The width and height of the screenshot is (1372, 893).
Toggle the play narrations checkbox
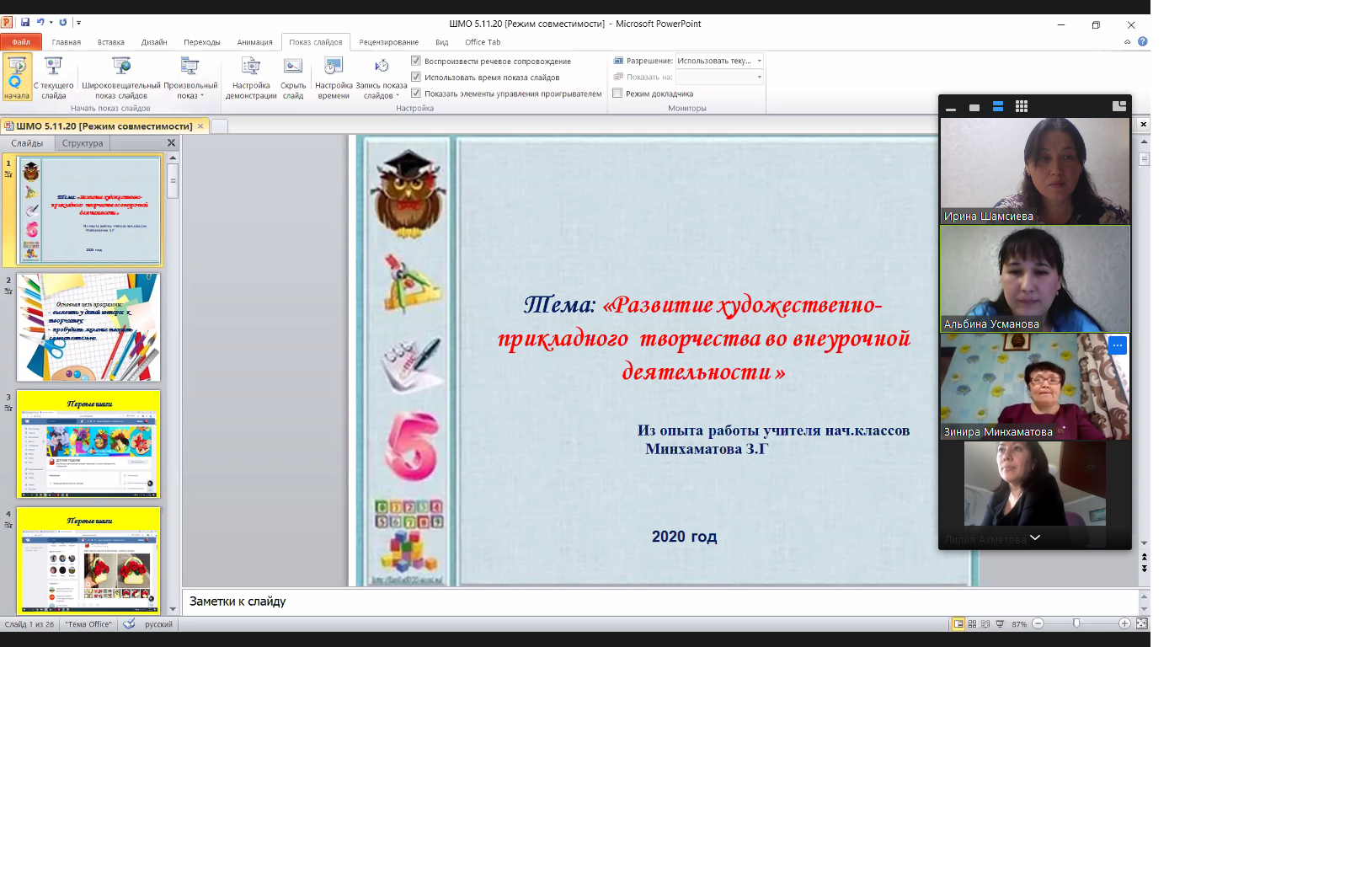point(416,61)
